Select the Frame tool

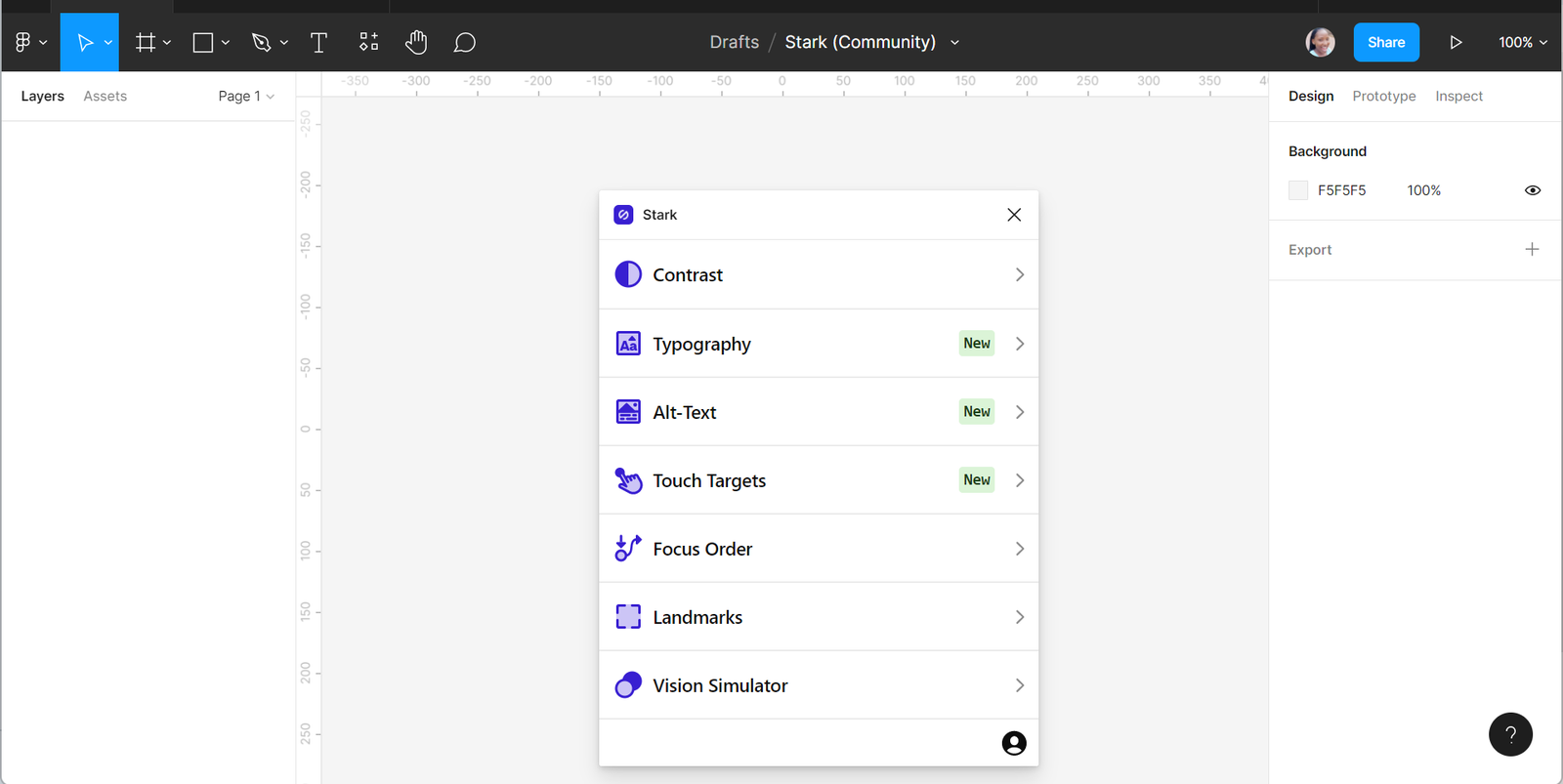pyautogui.click(x=146, y=42)
